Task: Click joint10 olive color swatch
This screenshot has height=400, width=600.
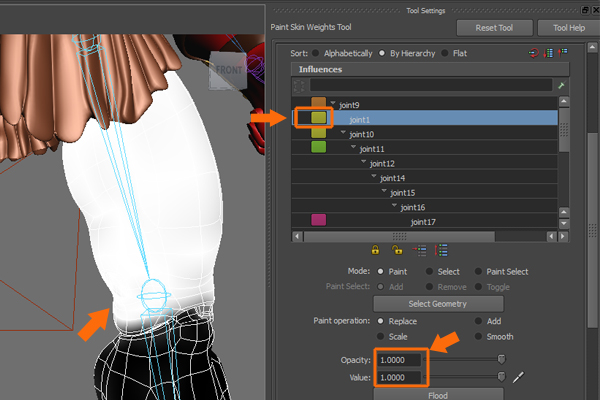Action: [x=318, y=132]
